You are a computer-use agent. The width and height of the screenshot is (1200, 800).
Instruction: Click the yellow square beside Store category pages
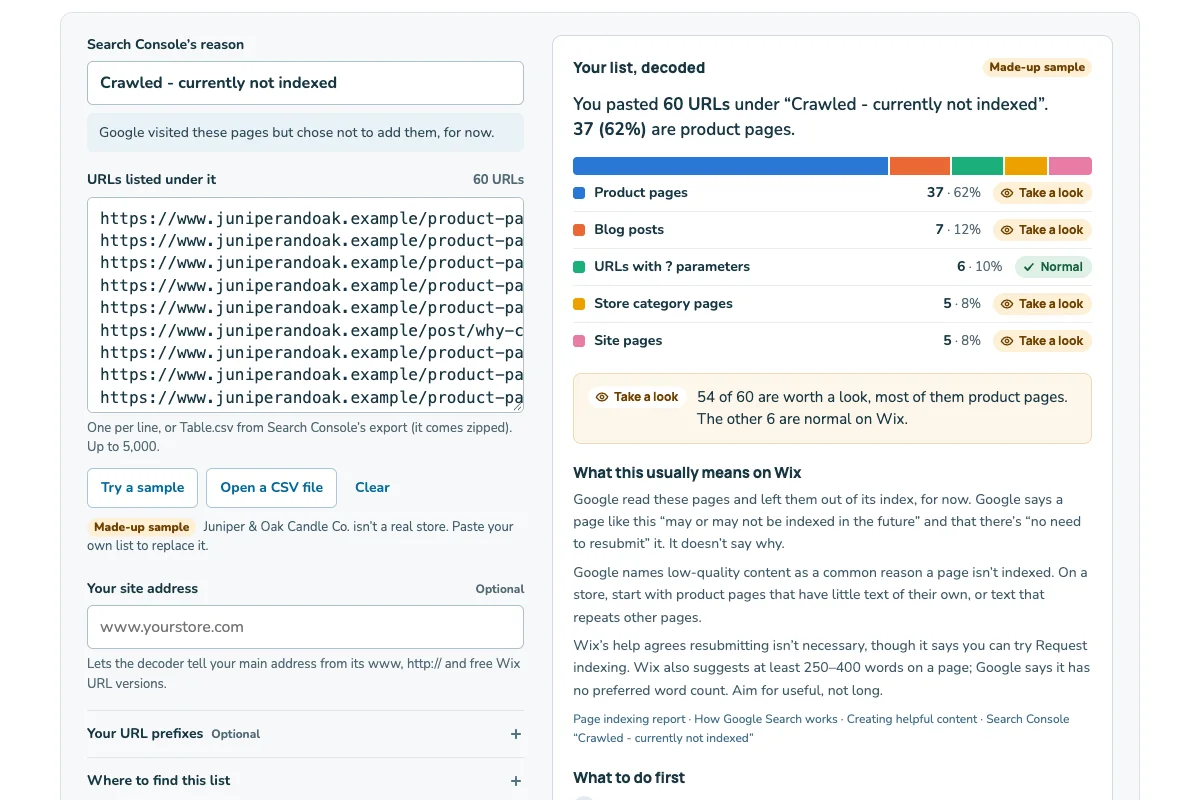click(579, 304)
